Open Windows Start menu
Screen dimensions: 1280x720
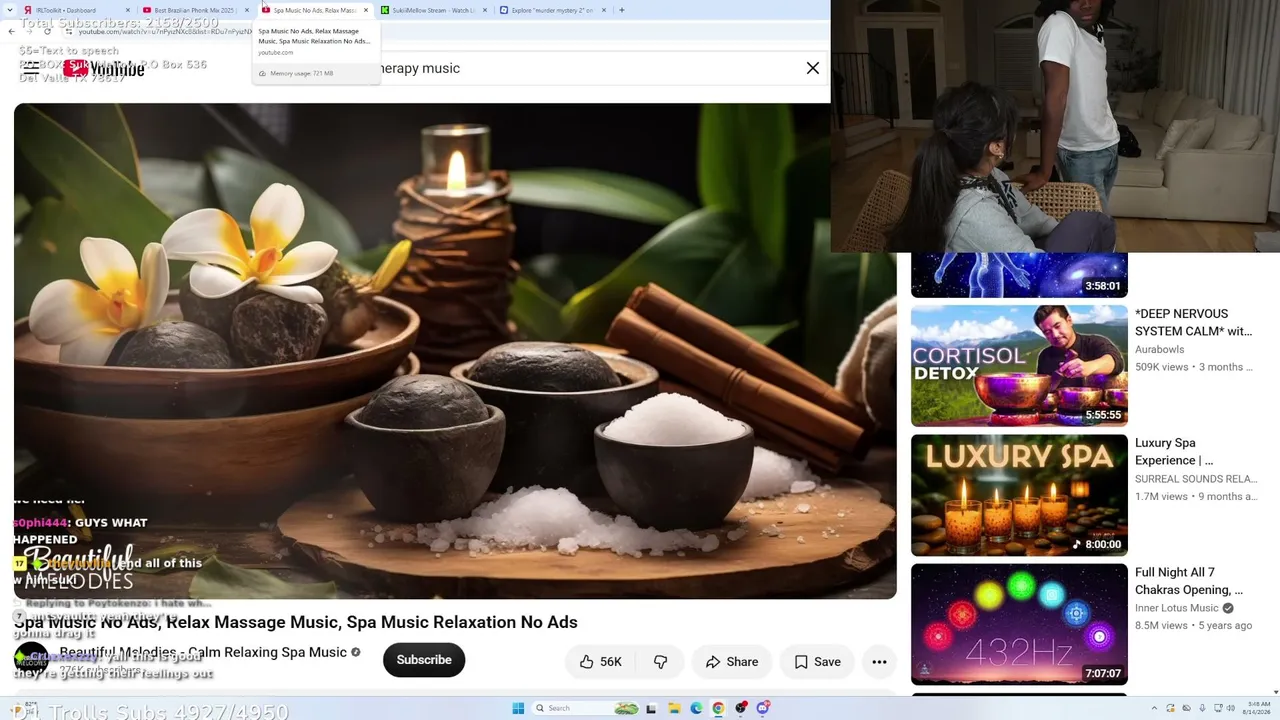[518, 708]
